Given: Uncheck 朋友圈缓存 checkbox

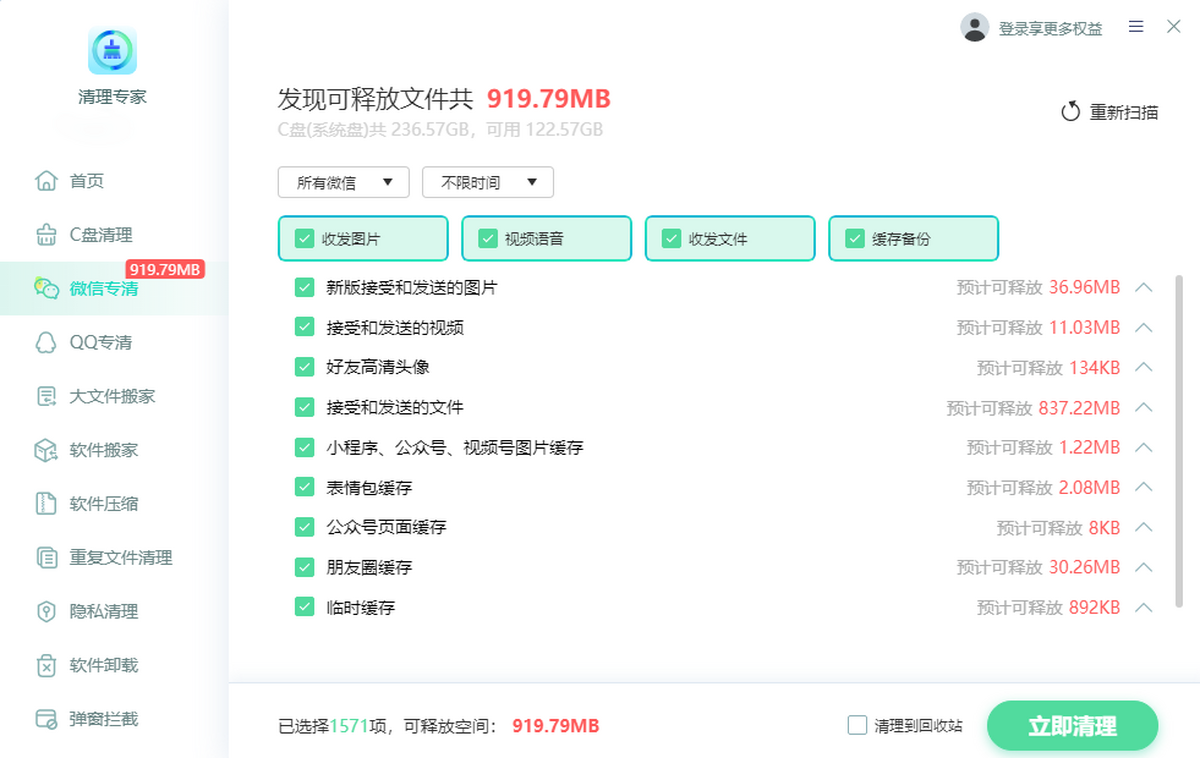Looking at the screenshot, I should (x=305, y=567).
